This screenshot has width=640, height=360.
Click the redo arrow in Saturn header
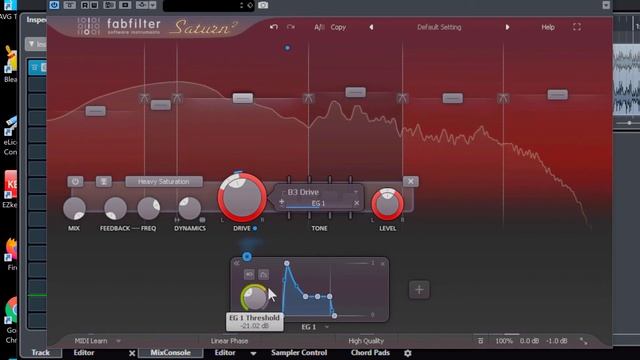pyautogui.click(x=291, y=27)
